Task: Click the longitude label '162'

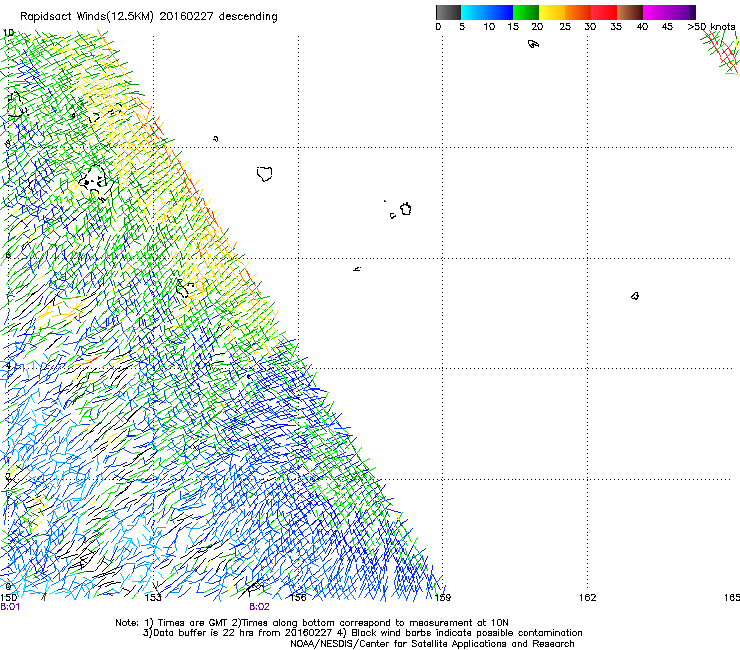Action: 588,598
